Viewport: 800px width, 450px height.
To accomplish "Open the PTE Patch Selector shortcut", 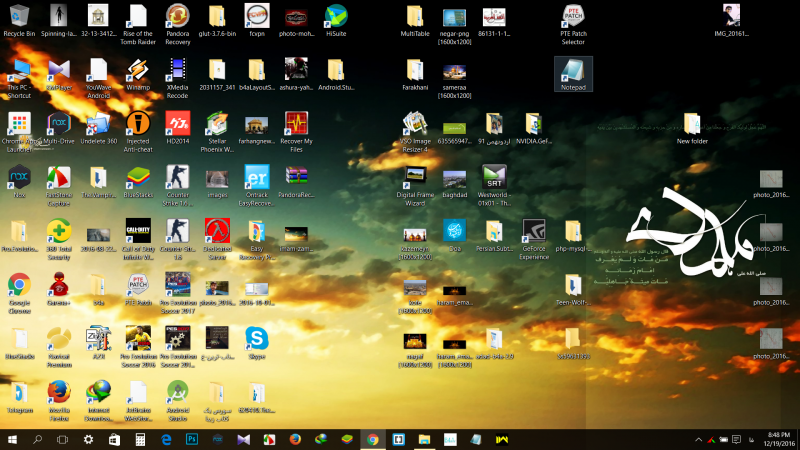I will pyautogui.click(x=572, y=16).
